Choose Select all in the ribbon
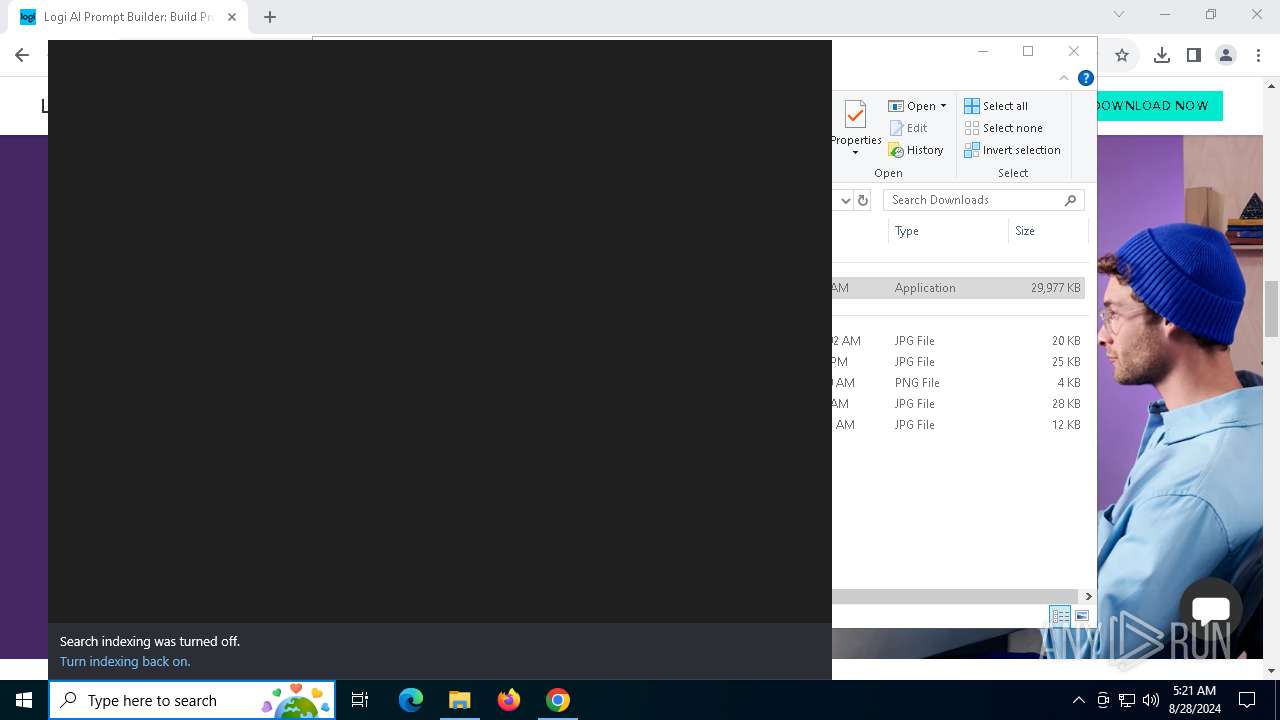Viewport: 1280px width, 720px height. 996,106
